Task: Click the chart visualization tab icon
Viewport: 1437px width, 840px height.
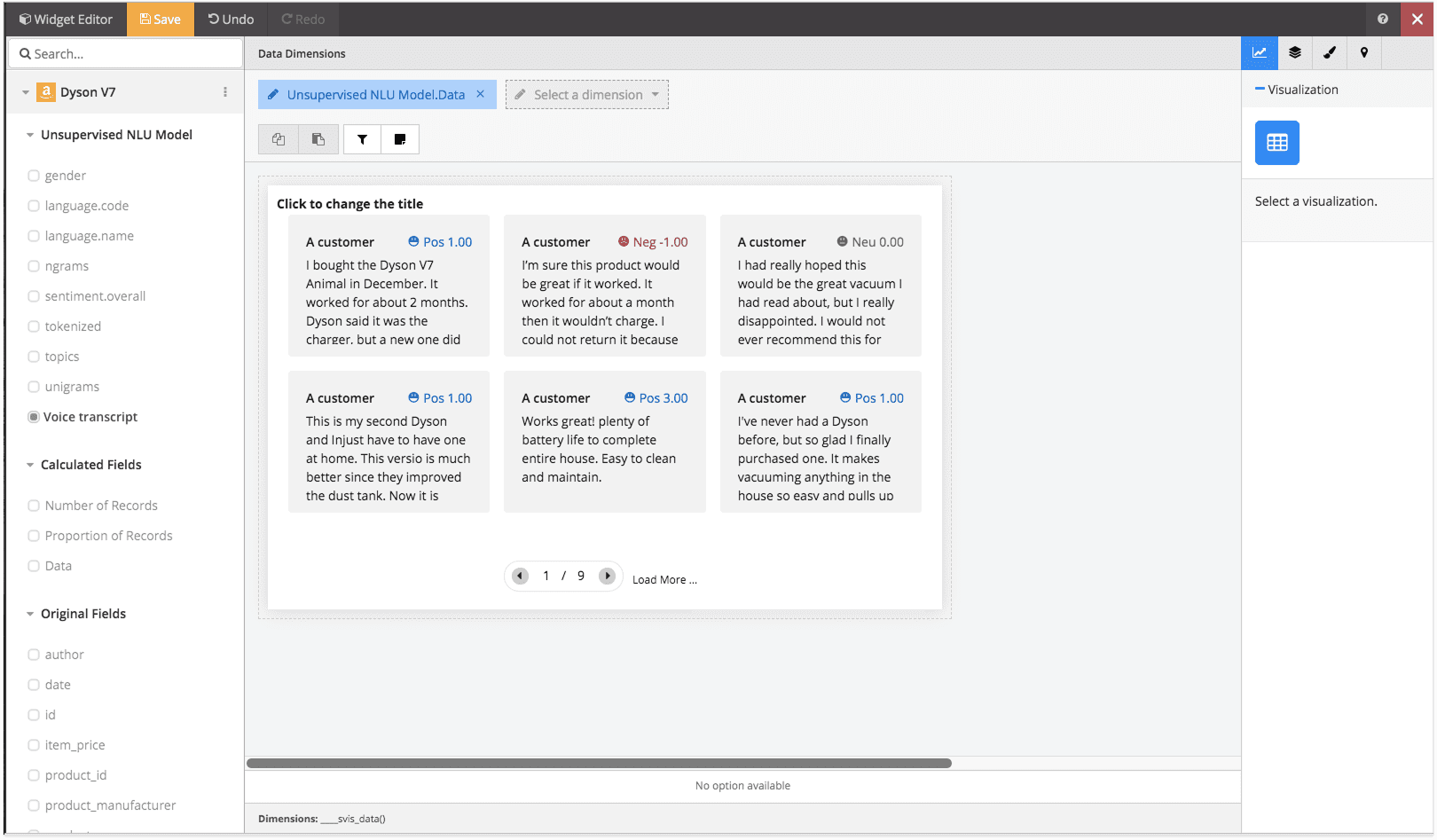Action: [1260, 53]
